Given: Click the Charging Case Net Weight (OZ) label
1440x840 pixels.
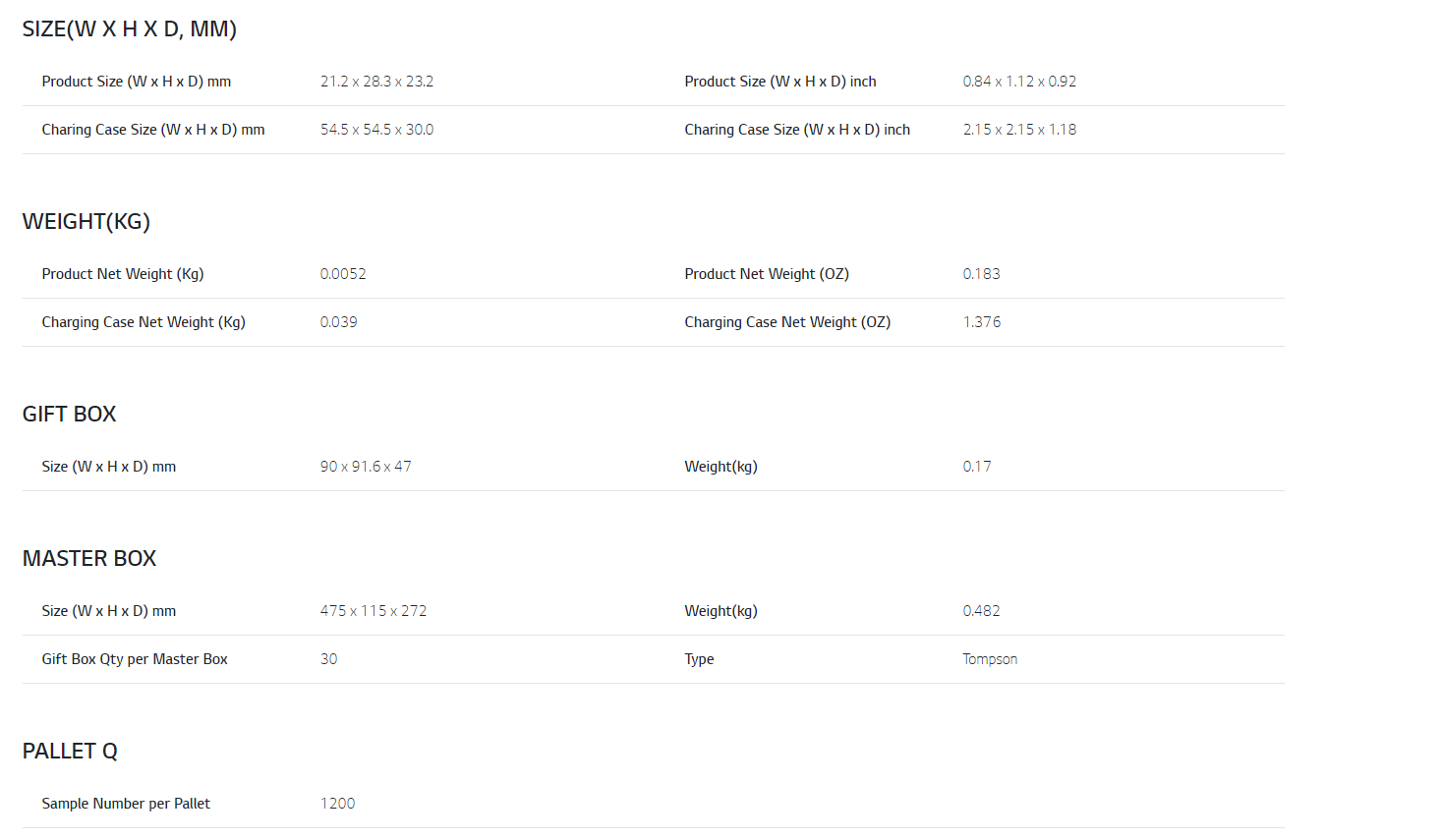Looking at the screenshot, I should pyautogui.click(x=787, y=322).
